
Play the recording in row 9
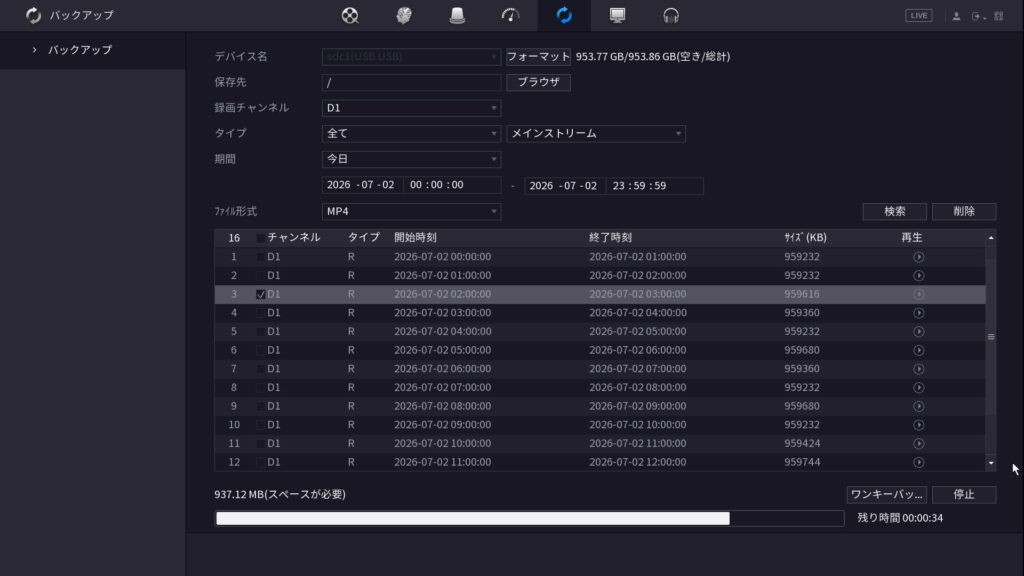click(x=918, y=406)
